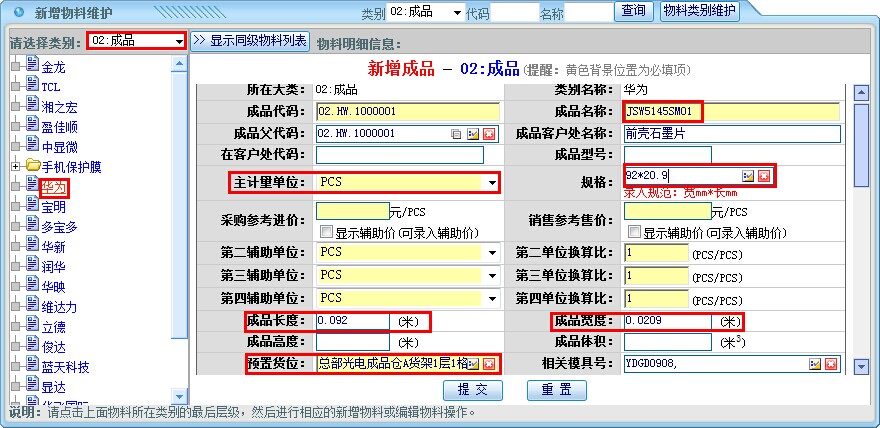The width and height of the screenshot is (880, 428).
Task: Select 蓝天科技 in the category tree
Action: (x=66, y=367)
